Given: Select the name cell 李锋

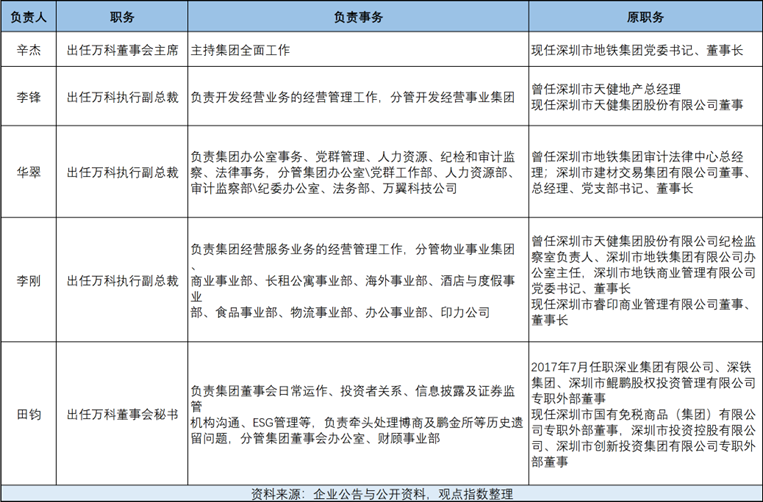Looking at the screenshot, I should (x=28, y=97).
